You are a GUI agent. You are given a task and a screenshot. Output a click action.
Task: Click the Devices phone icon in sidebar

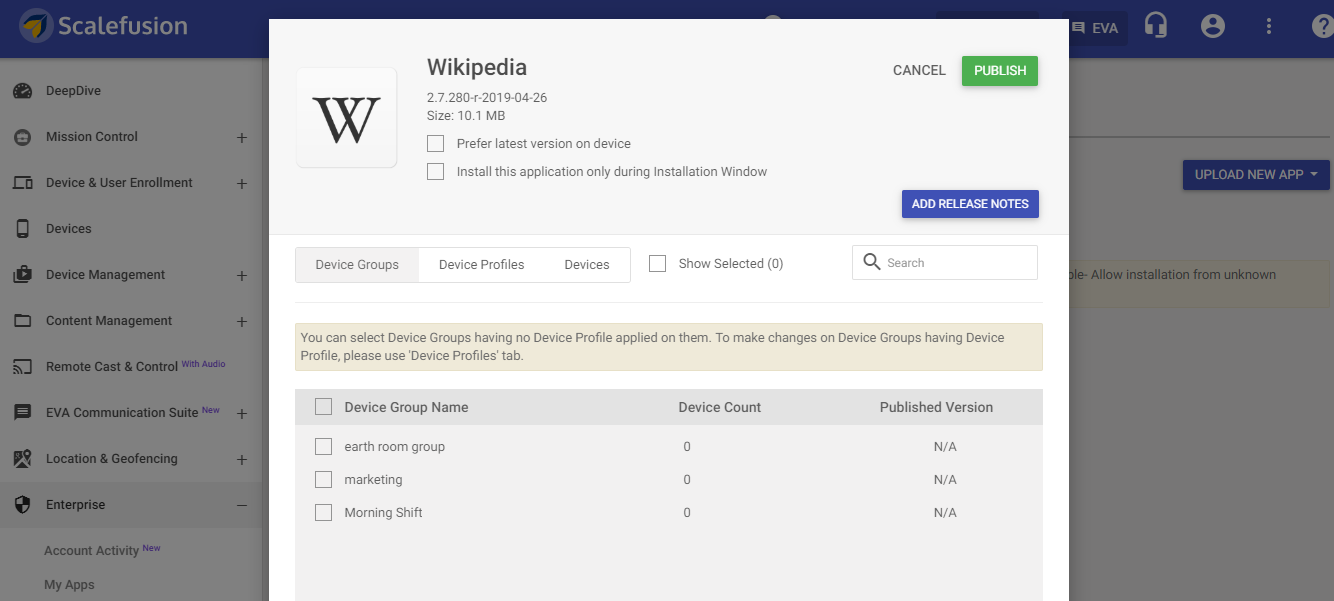click(23, 229)
